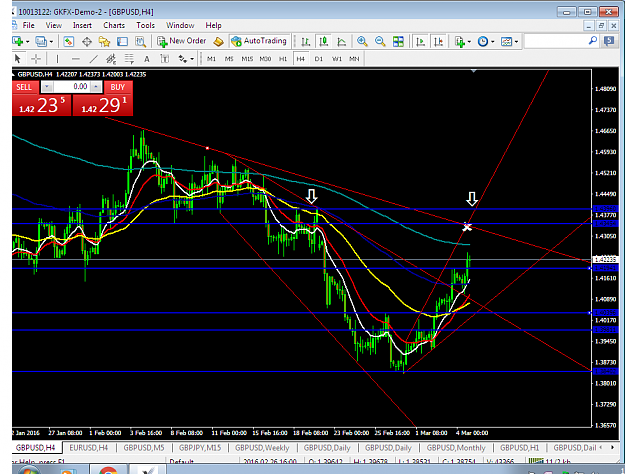The width and height of the screenshot is (625, 474).
Task: Open the MetaEditor book icon
Action: coord(218,41)
